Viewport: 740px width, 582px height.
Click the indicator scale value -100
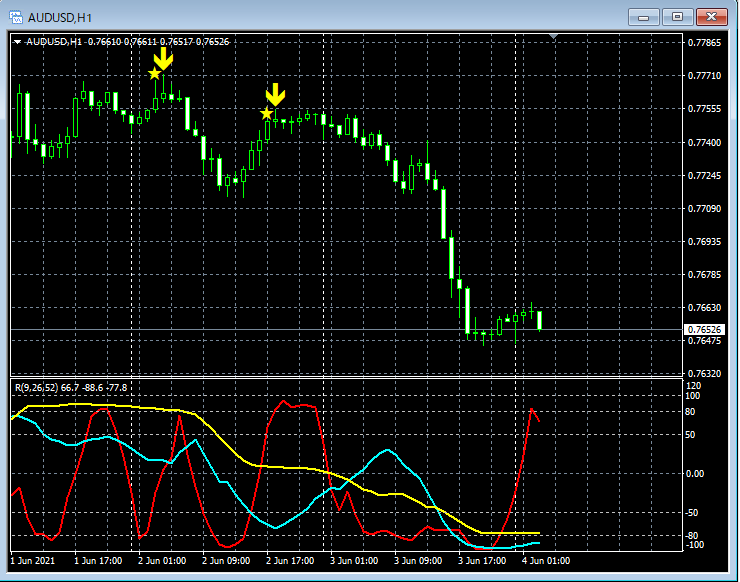(x=694, y=545)
